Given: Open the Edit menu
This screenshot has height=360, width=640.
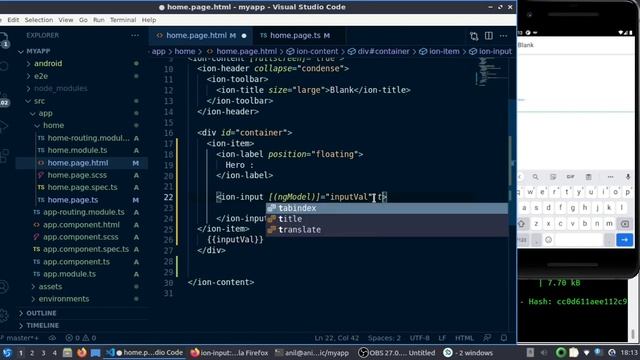Looking at the screenshot, I should [x=13, y=20].
